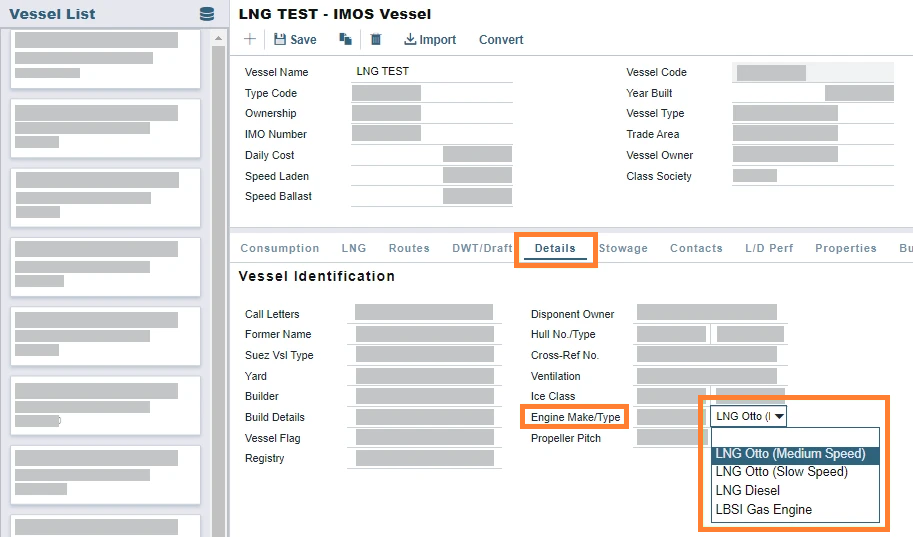This screenshot has width=913, height=537.
Task: Click the Propeller Pitch field
Action: tap(671, 437)
